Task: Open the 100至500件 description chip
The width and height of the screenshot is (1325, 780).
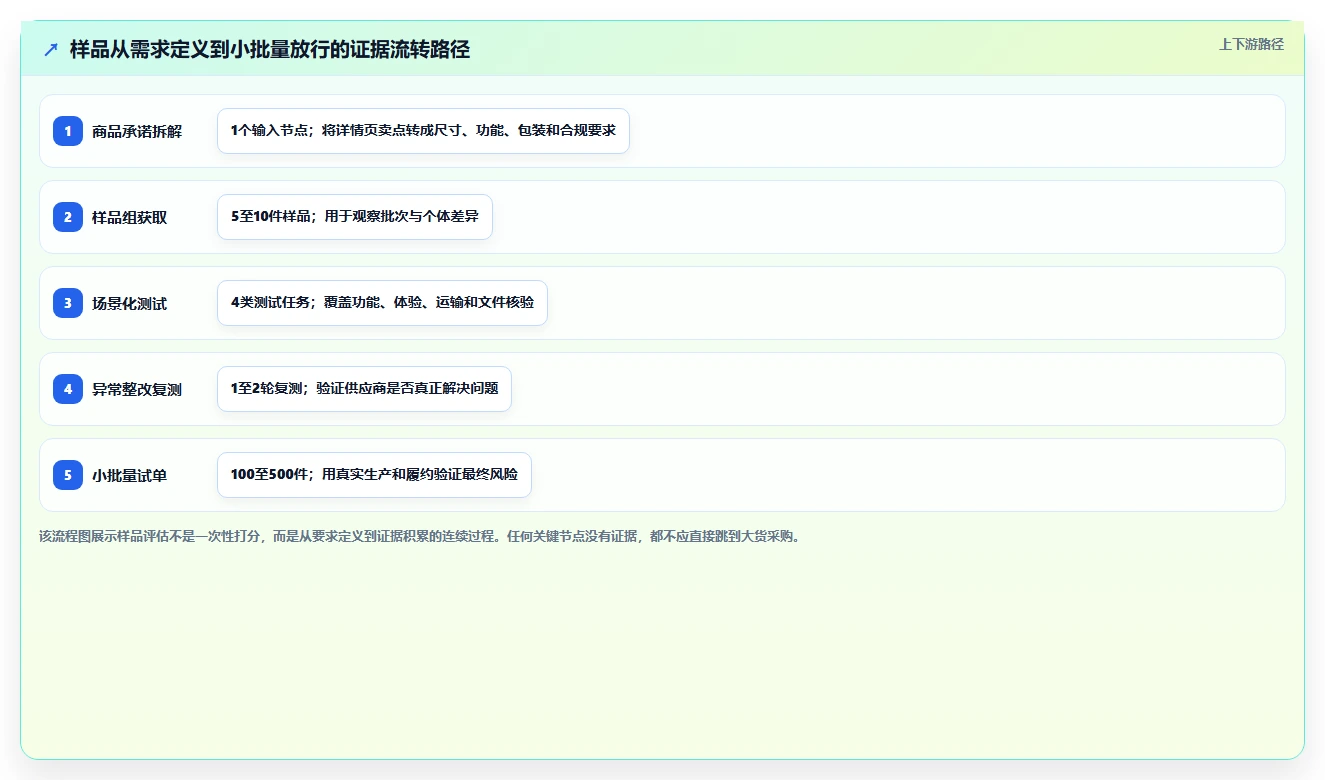Action: (x=374, y=475)
